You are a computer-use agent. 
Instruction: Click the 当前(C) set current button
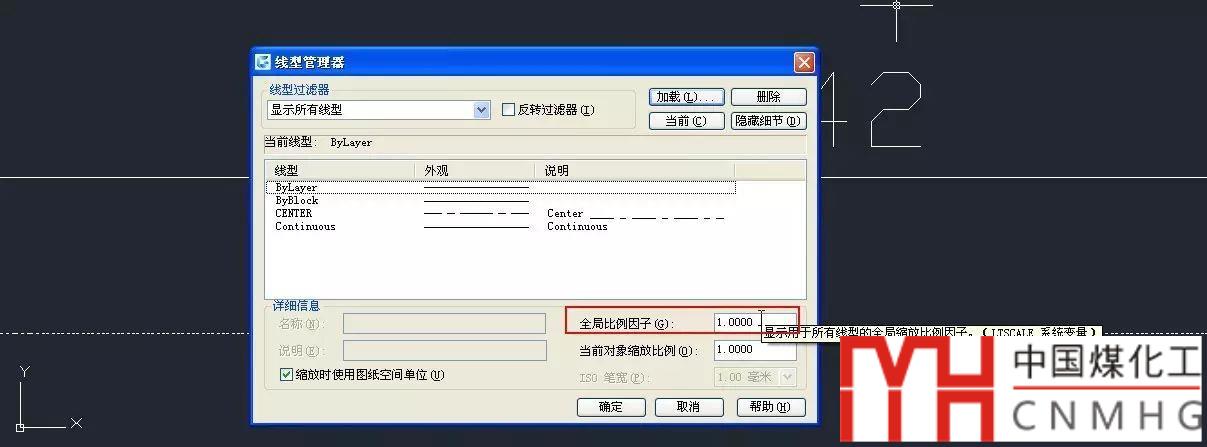pos(686,121)
